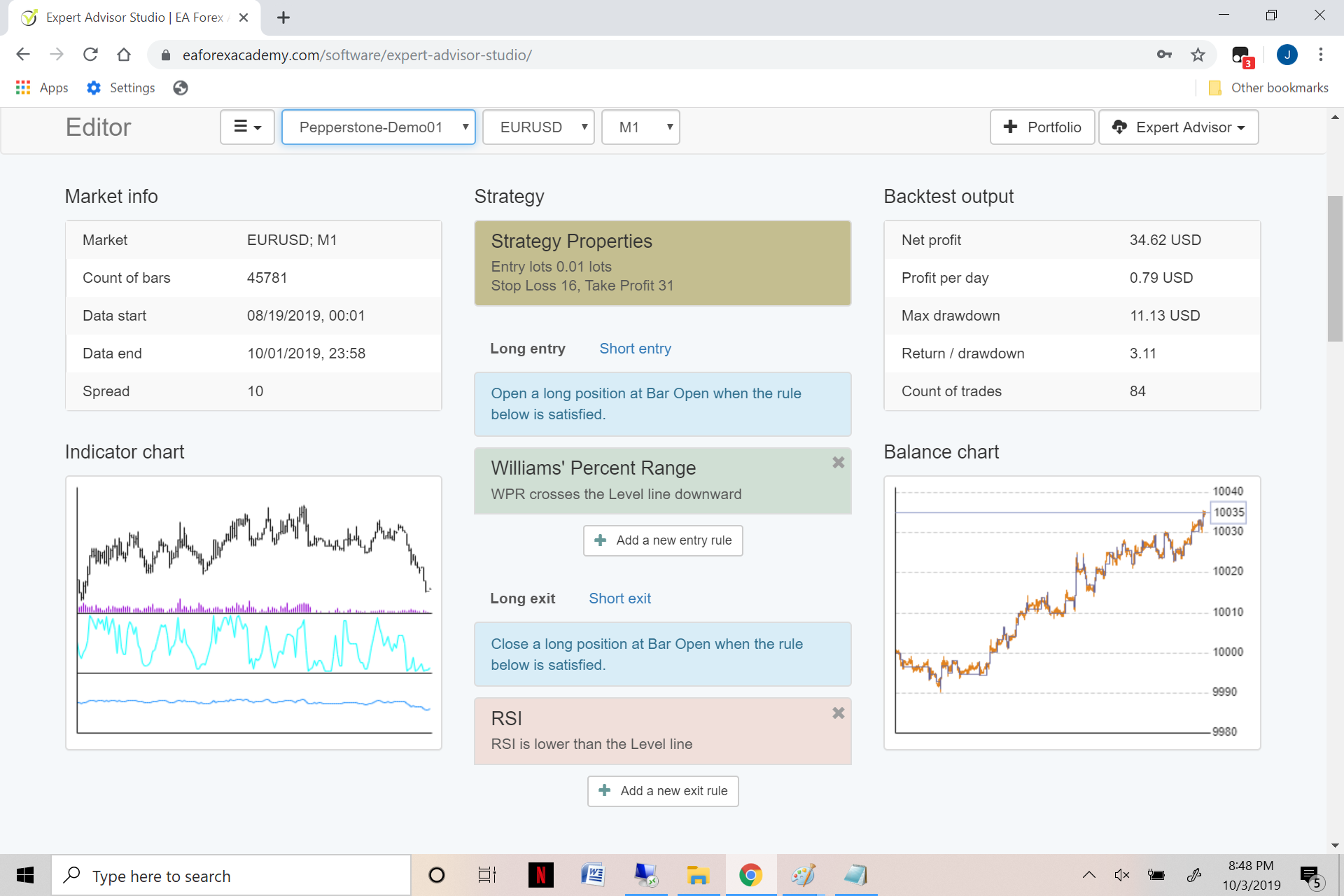
Task: Click the Portfolio button
Action: [x=1042, y=127]
